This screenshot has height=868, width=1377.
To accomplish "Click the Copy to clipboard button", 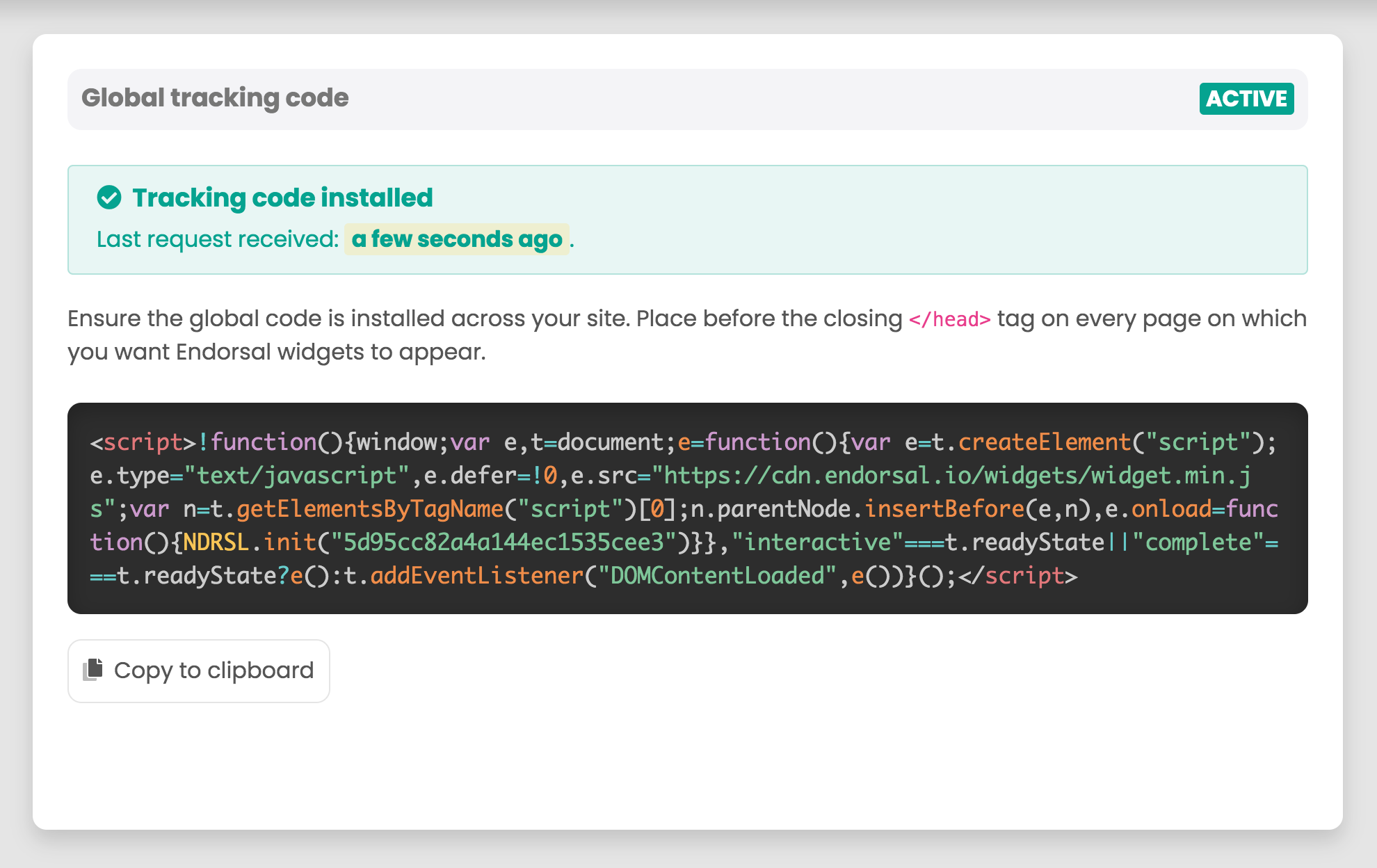I will [198, 670].
